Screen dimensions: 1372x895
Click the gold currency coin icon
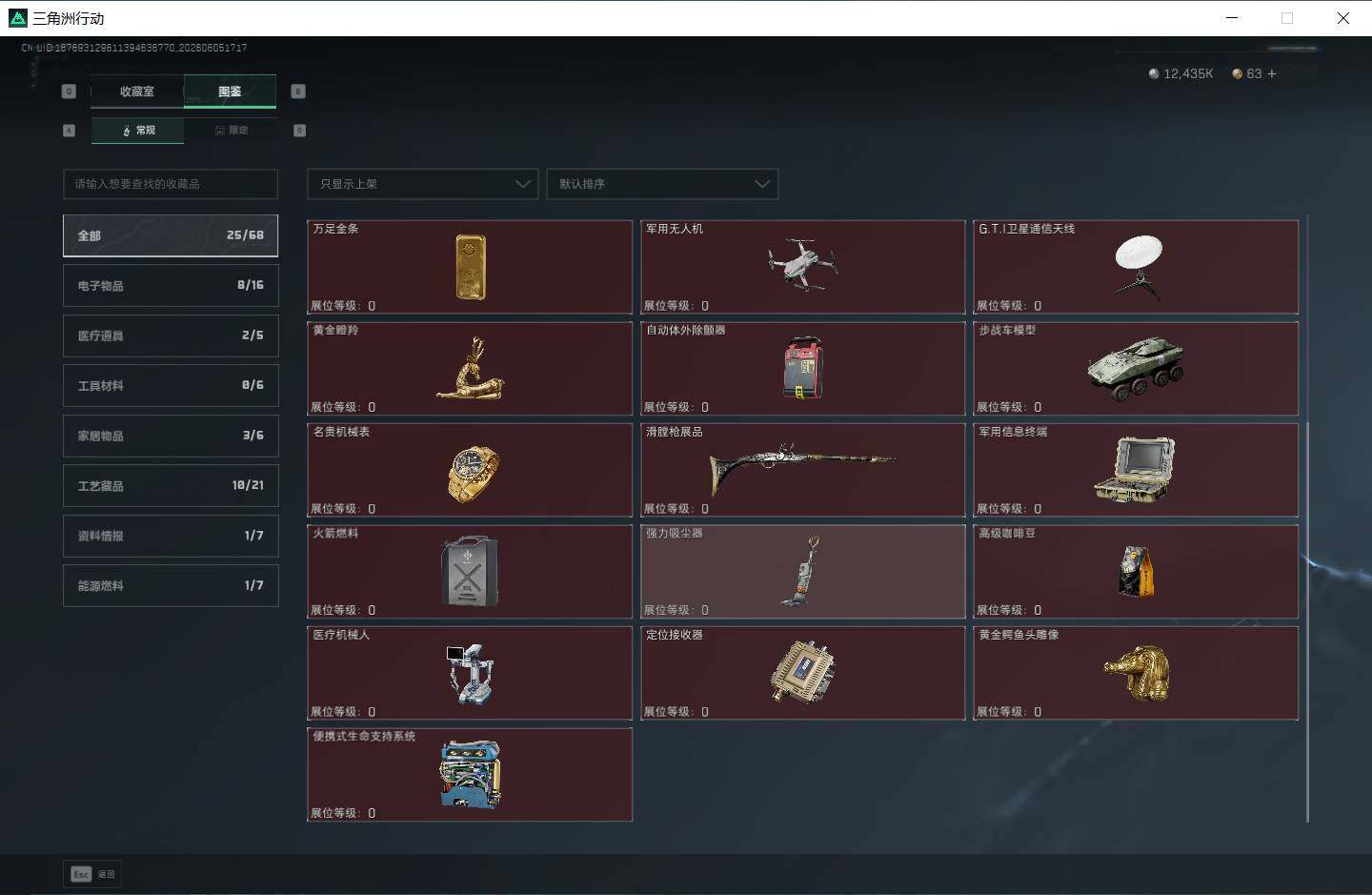(1237, 73)
